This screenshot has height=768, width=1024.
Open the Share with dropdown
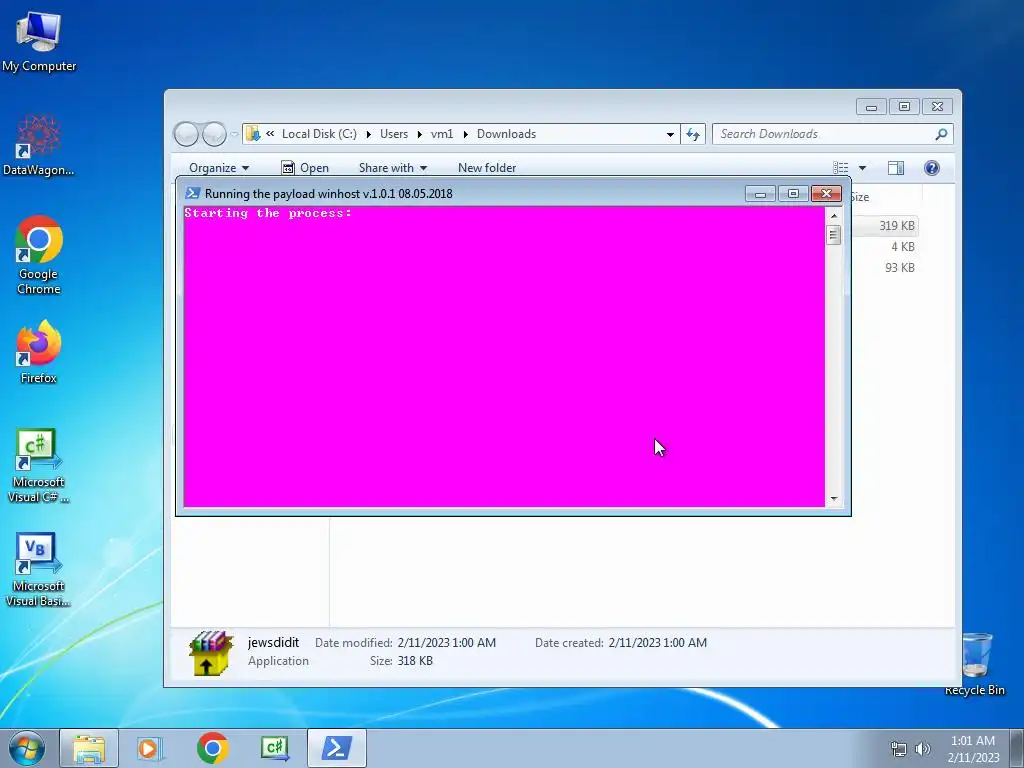[x=392, y=168]
